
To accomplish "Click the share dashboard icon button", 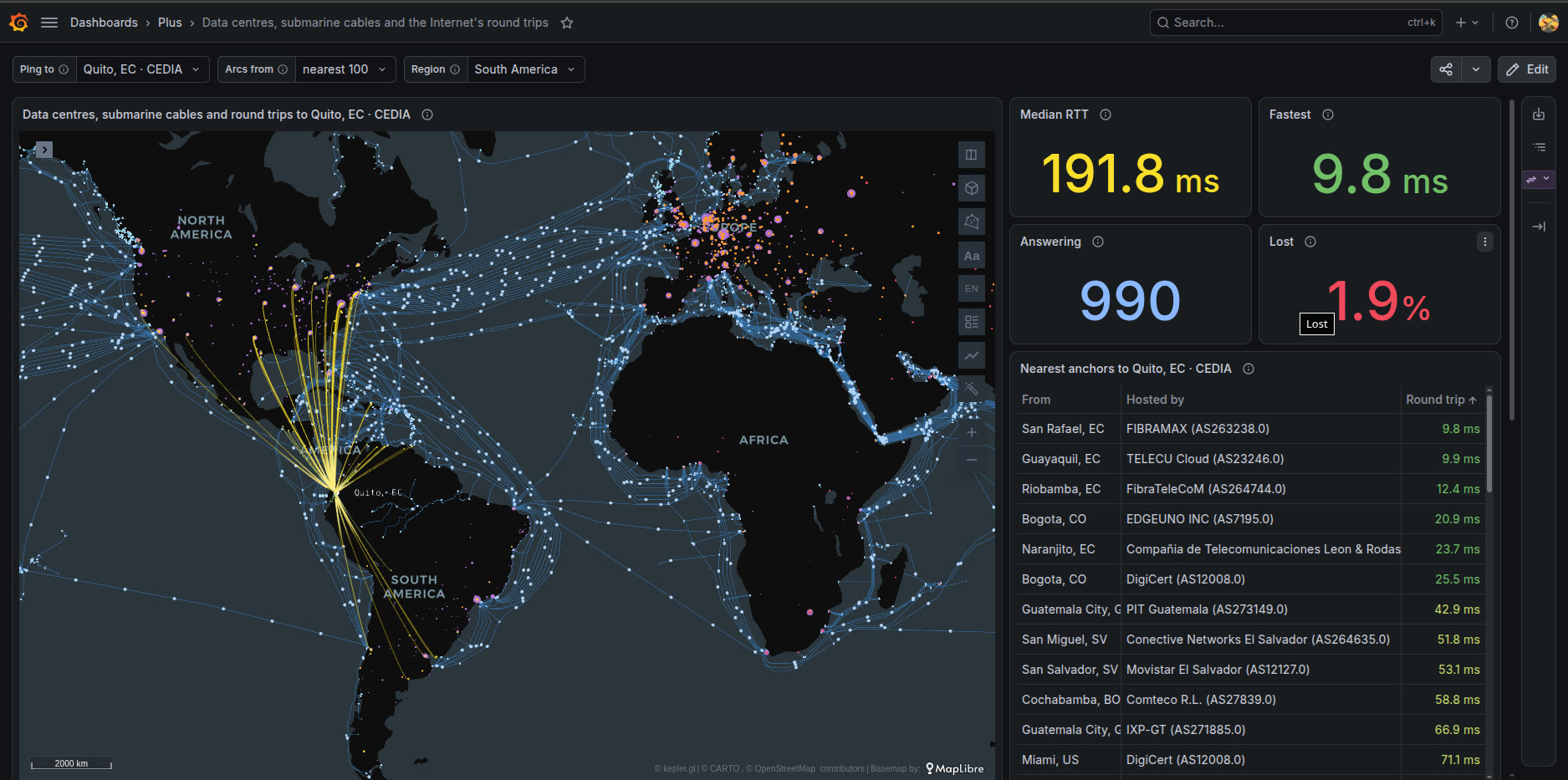I will pyautogui.click(x=1446, y=69).
